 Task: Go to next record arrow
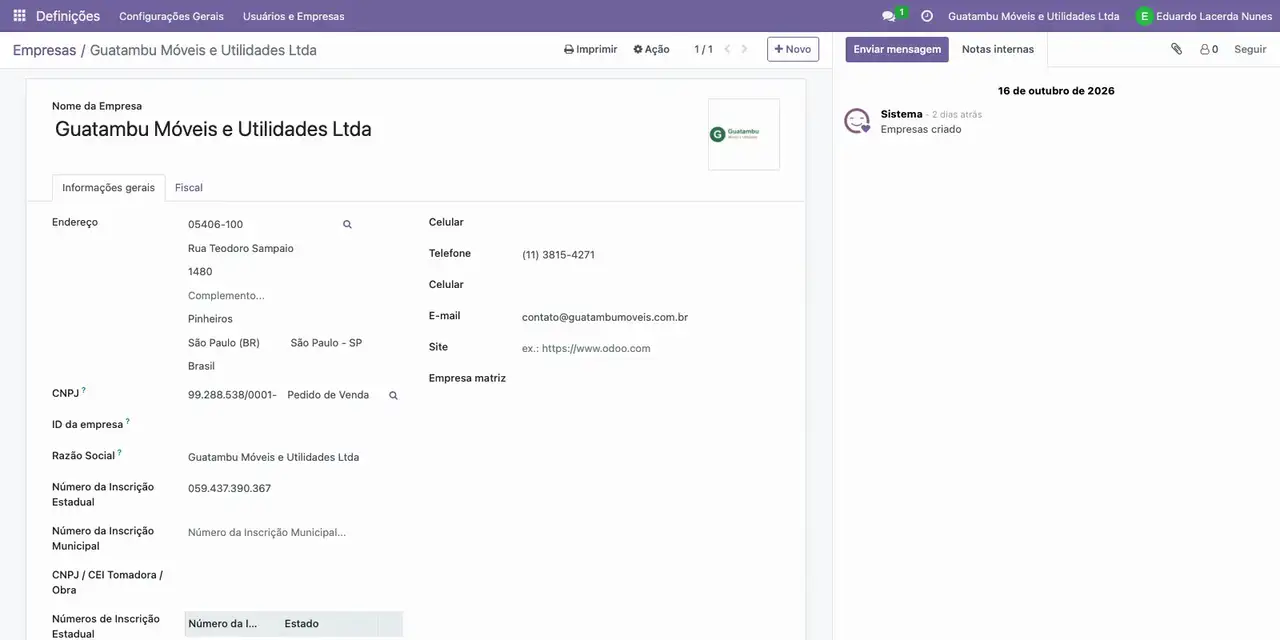pyautogui.click(x=744, y=49)
